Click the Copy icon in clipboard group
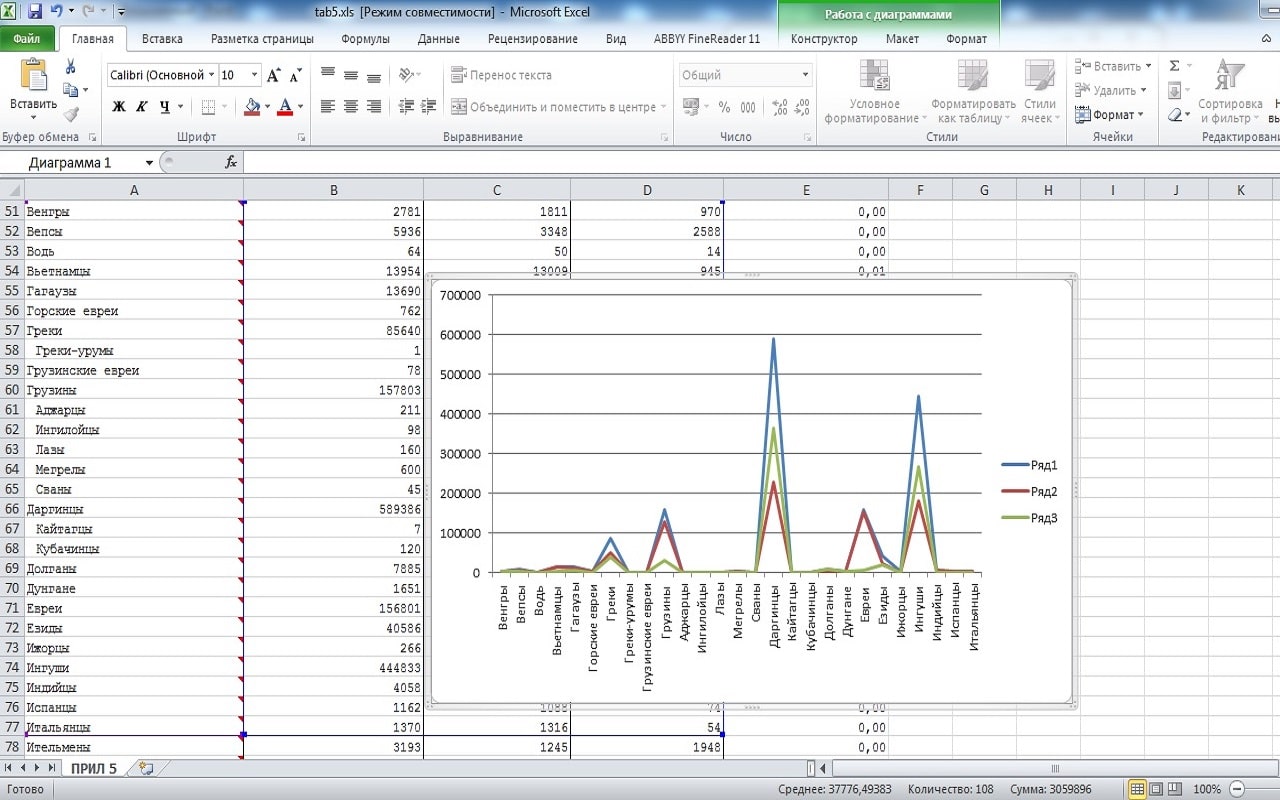 tap(71, 90)
